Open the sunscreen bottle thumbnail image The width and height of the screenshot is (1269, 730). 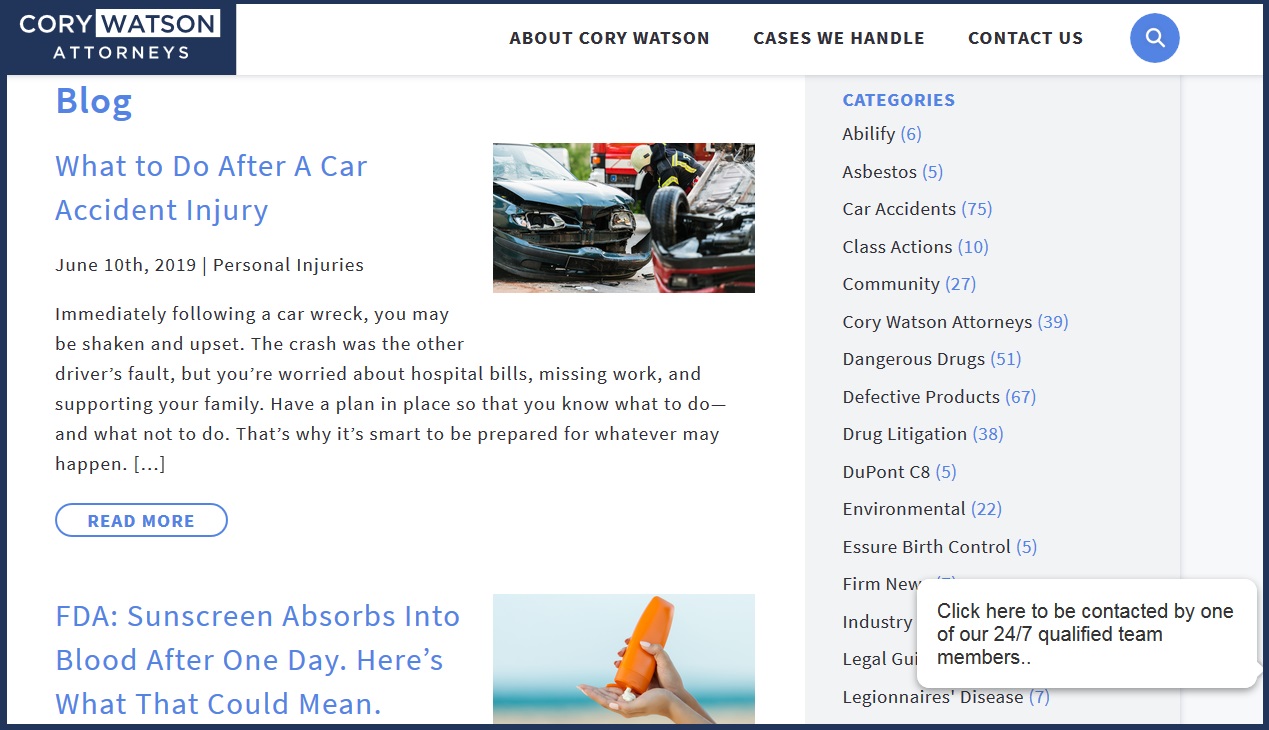pos(624,659)
